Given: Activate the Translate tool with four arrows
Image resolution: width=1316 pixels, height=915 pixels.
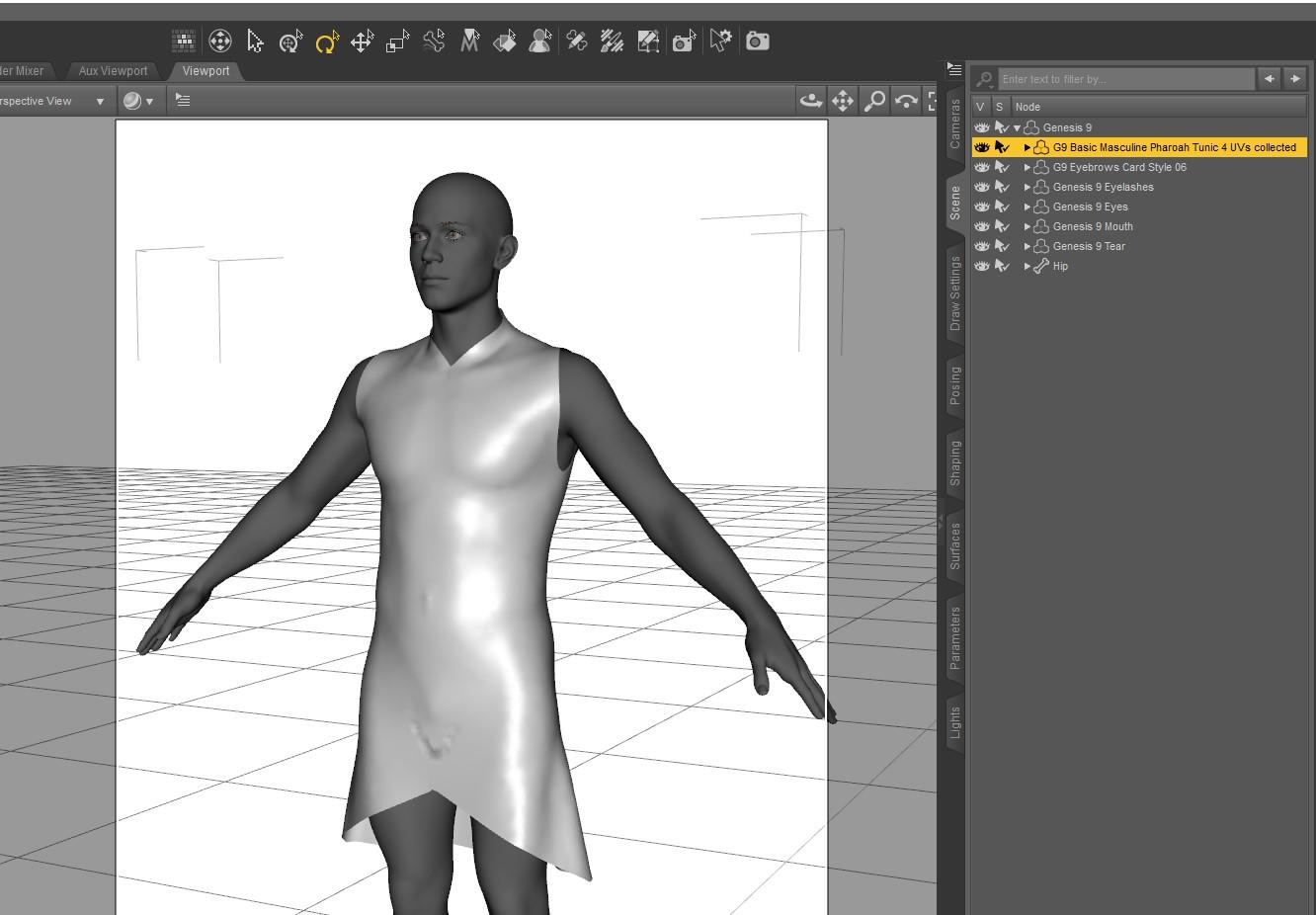Looking at the screenshot, I should pyautogui.click(x=362, y=42).
